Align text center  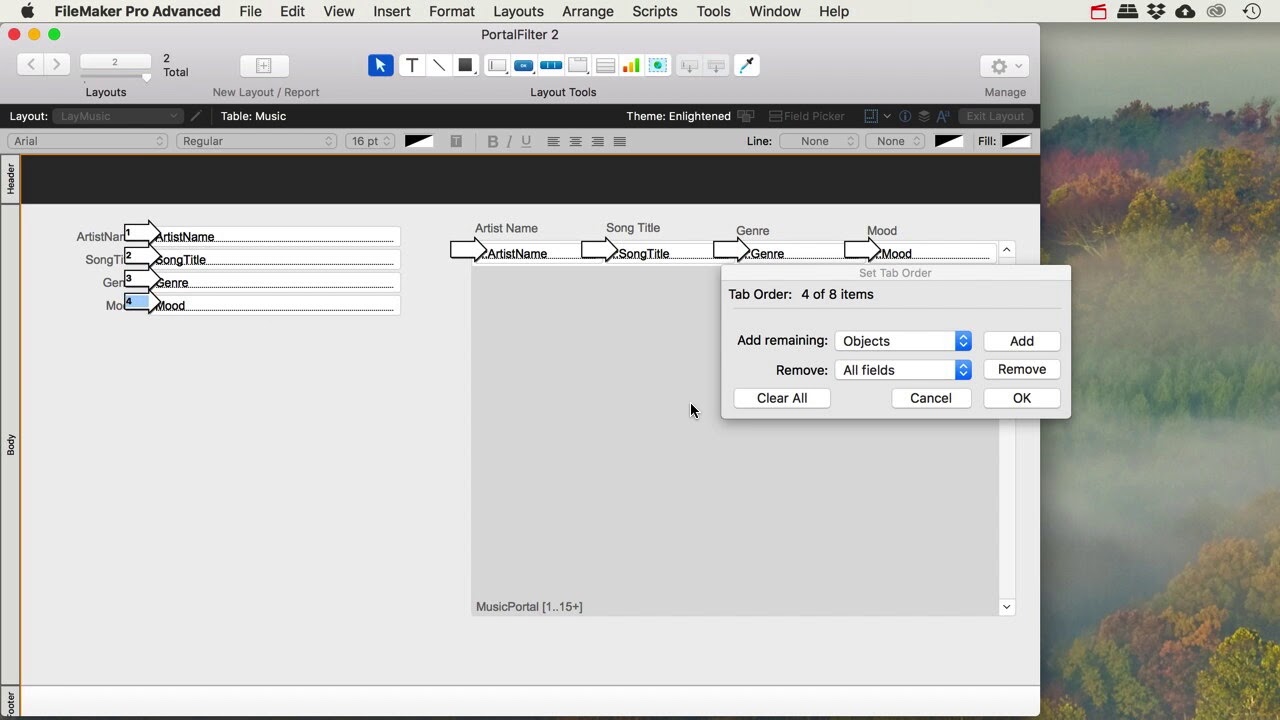[x=575, y=141]
